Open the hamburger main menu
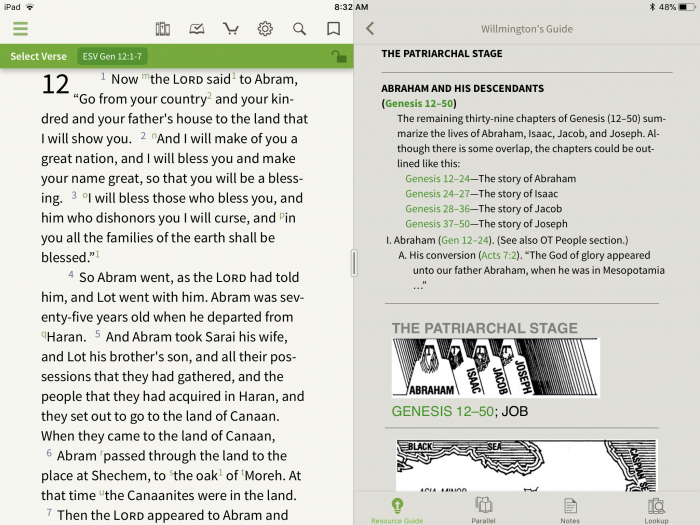The height and width of the screenshot is (525, 700). pyautogui.click(x=21, y=29)
